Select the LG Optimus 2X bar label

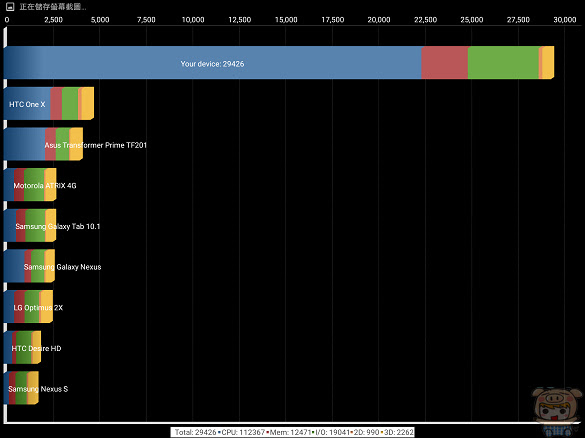[38, 308]
